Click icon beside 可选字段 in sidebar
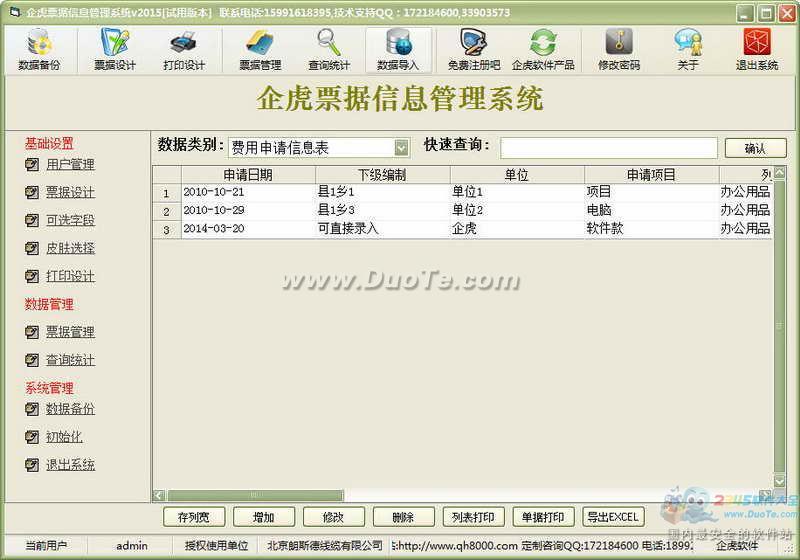This screenshot has height=560, width=800. [32, 220]
